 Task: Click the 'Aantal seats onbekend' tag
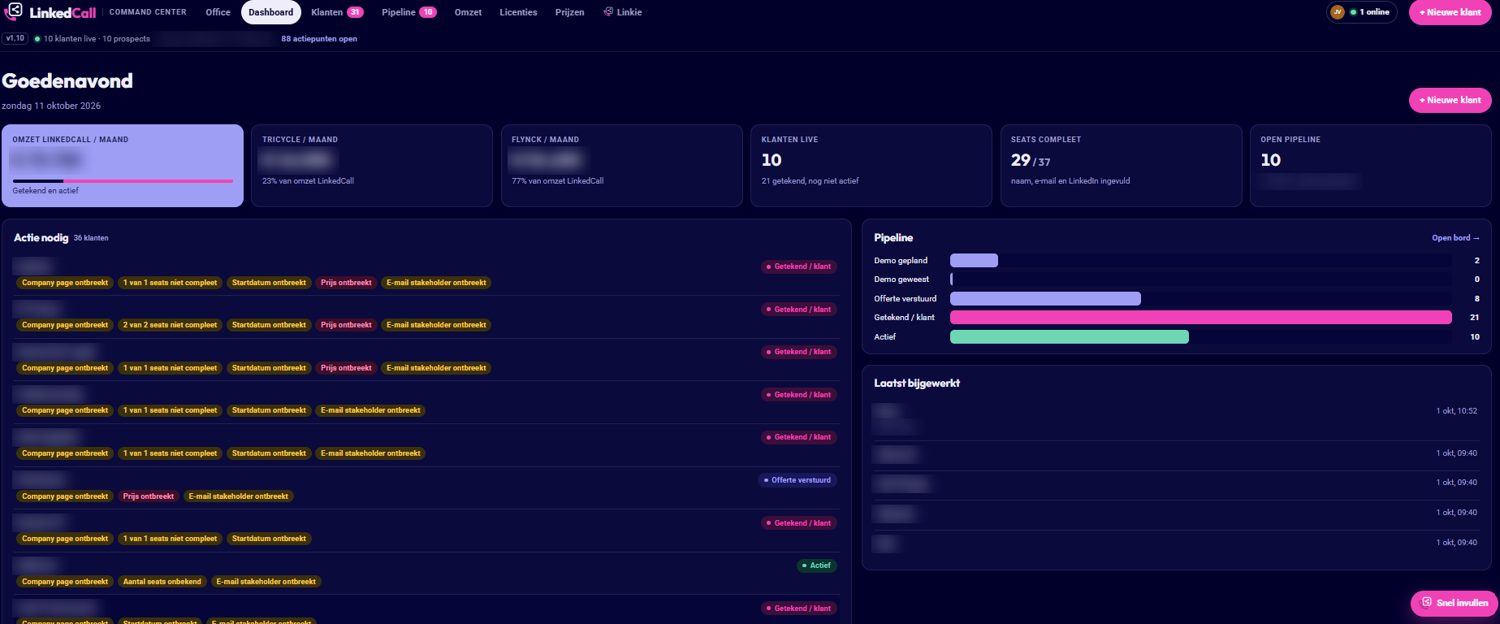pos(162,581)
